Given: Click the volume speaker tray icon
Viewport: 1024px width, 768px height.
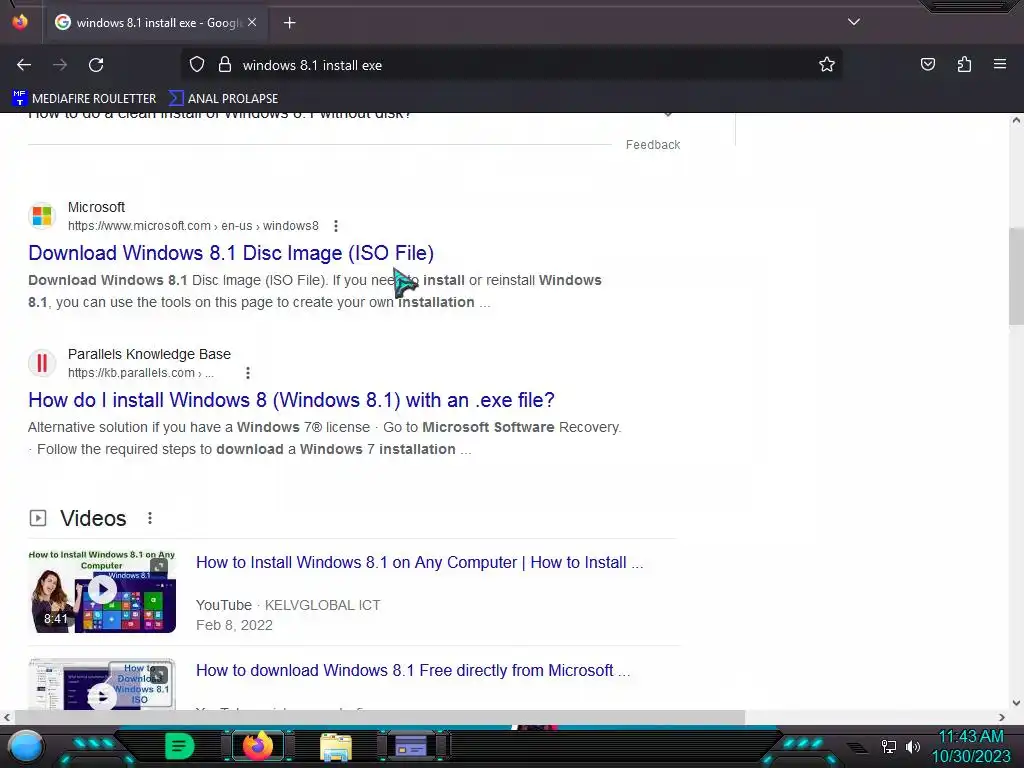Looking at the screenshot, I should [913, 746].
